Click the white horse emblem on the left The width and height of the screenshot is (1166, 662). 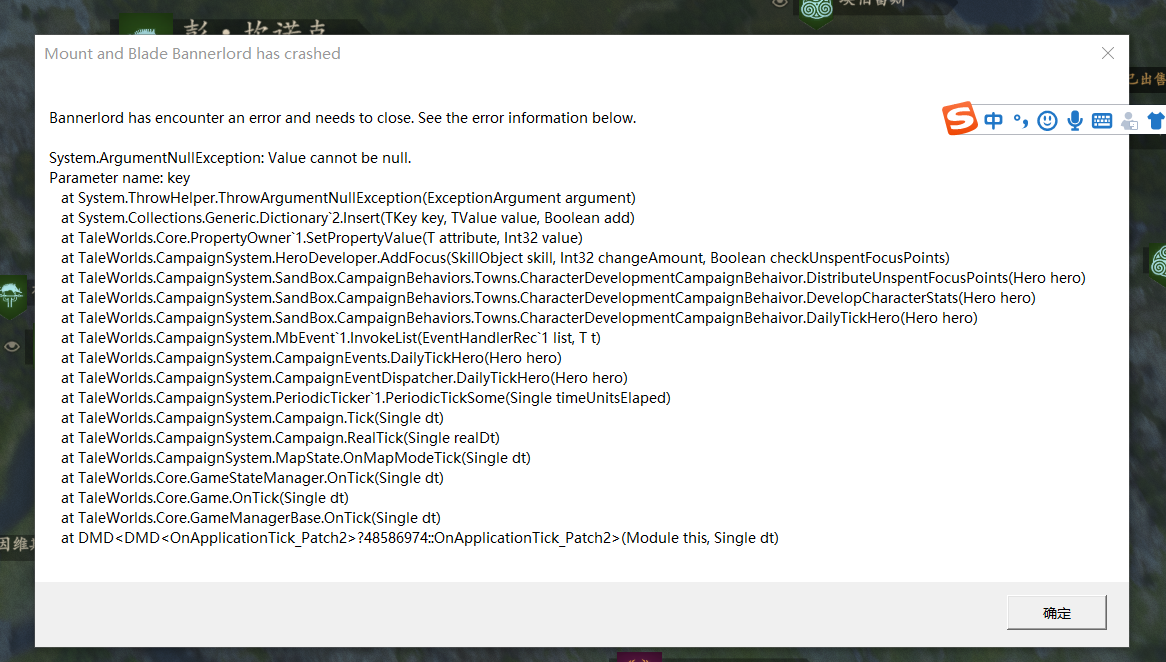(x=12, y=296)
